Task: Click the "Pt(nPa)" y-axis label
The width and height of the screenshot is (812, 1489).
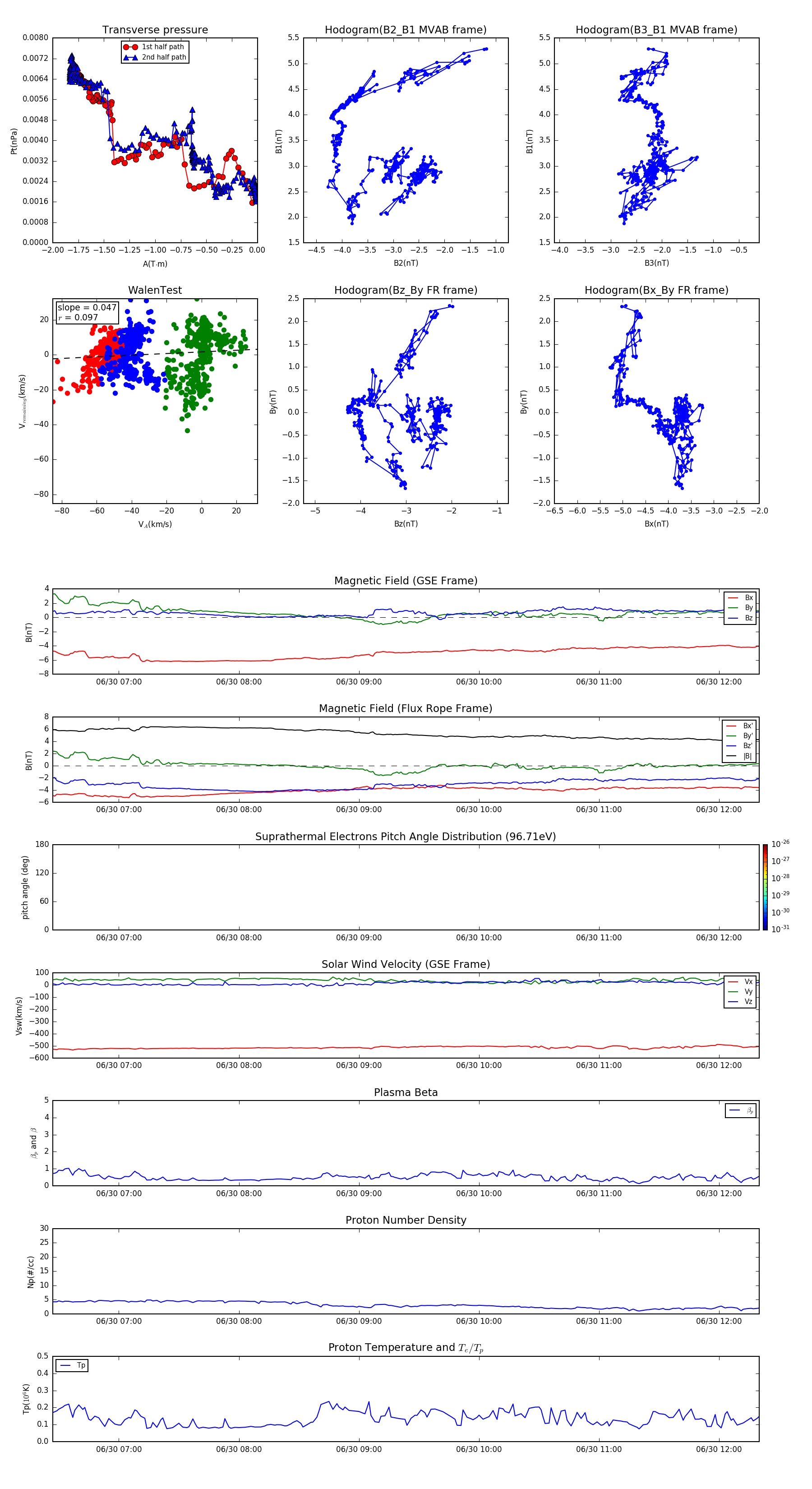Action: (x=14, y=140)
